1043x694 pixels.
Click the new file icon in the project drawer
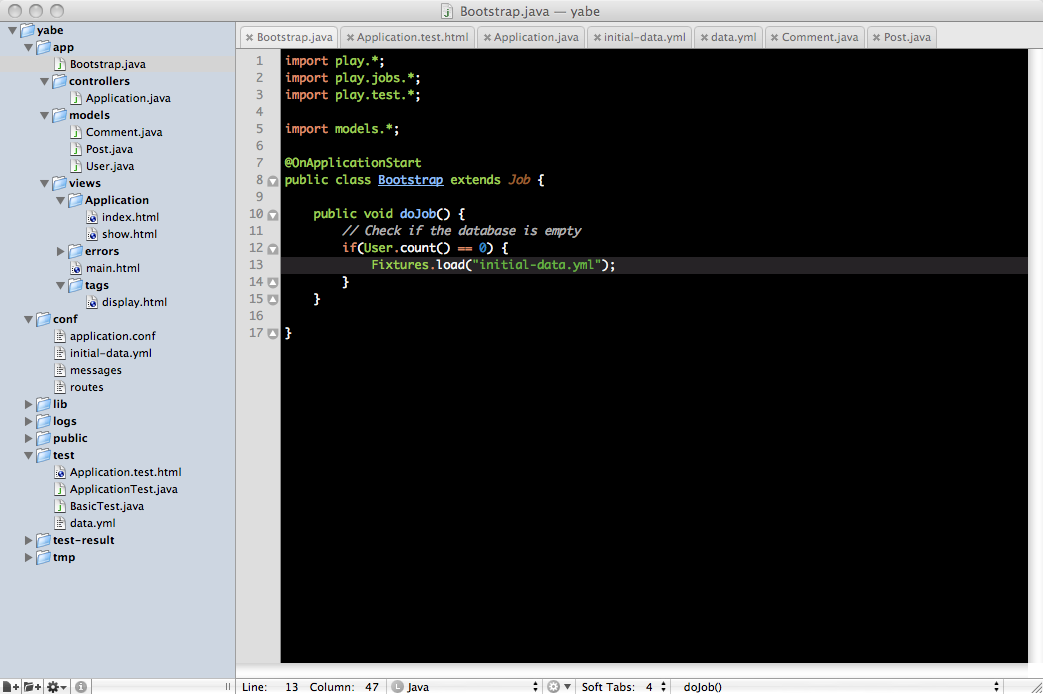[11, 687]
